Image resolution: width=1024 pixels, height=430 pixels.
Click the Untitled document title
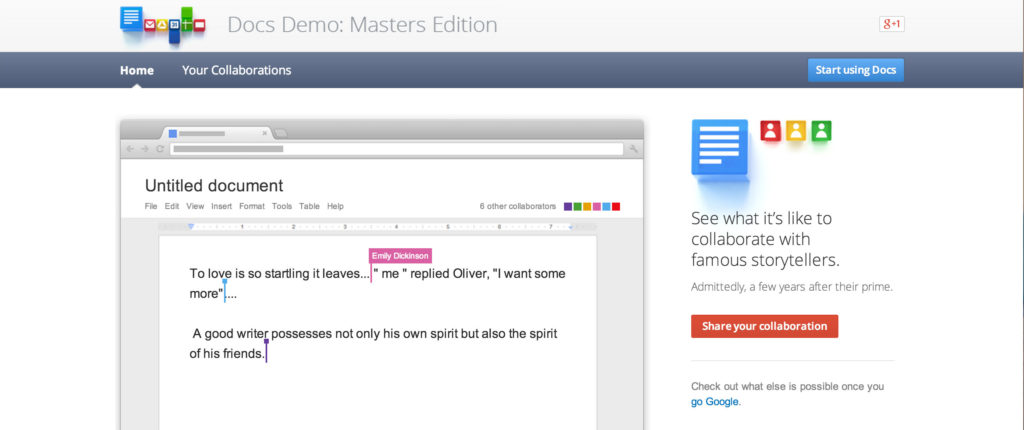point(214,186)
